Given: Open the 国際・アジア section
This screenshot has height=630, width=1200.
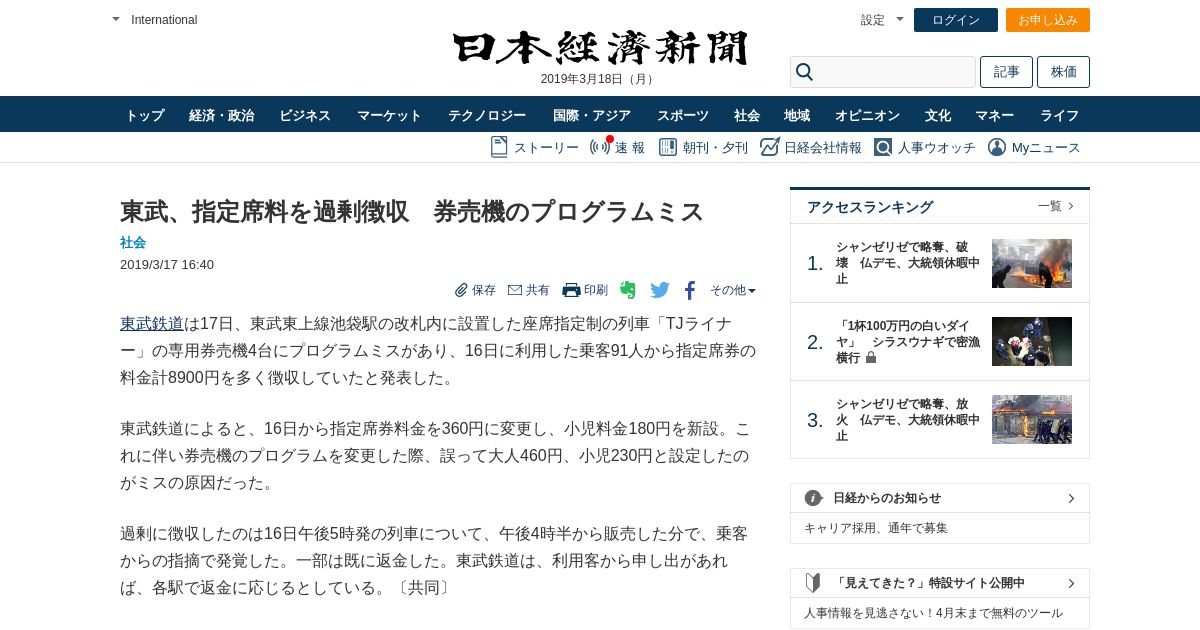Looking at the screenshot, I should [x=592, y=115].
